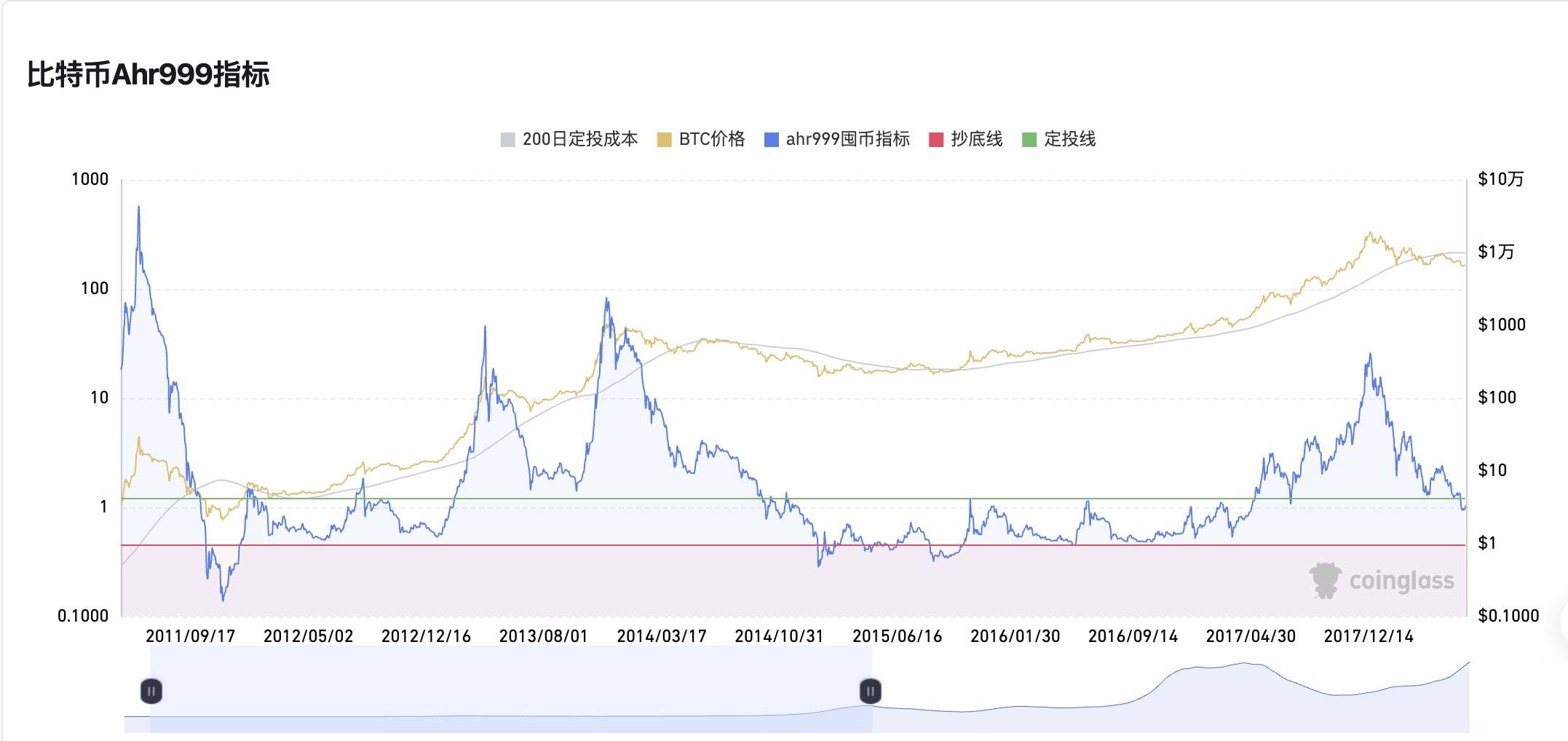
Task: Click the coinglass watermark text
Action: (x=1401, y=581)
